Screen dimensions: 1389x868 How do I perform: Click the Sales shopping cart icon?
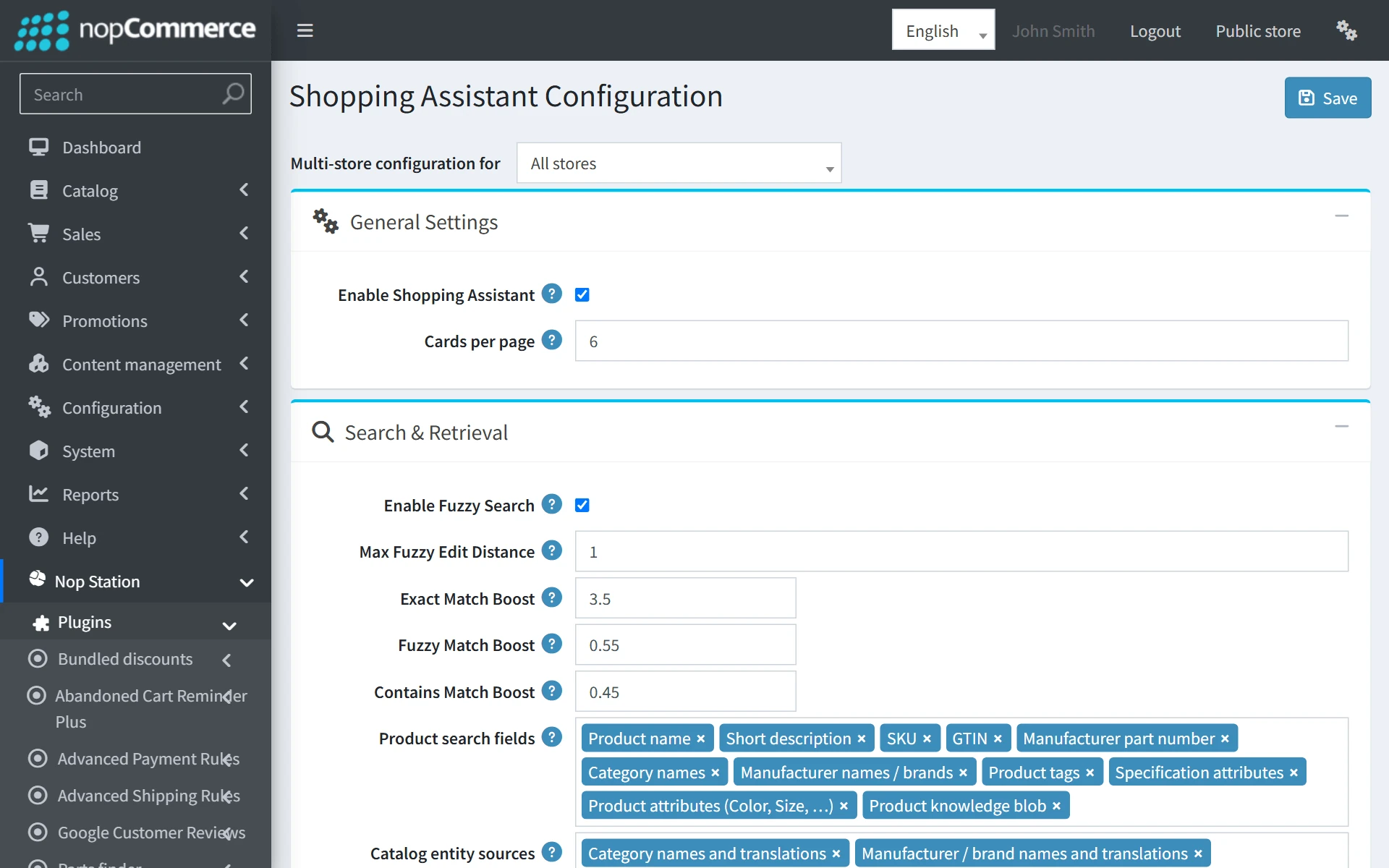coord(38,233)
